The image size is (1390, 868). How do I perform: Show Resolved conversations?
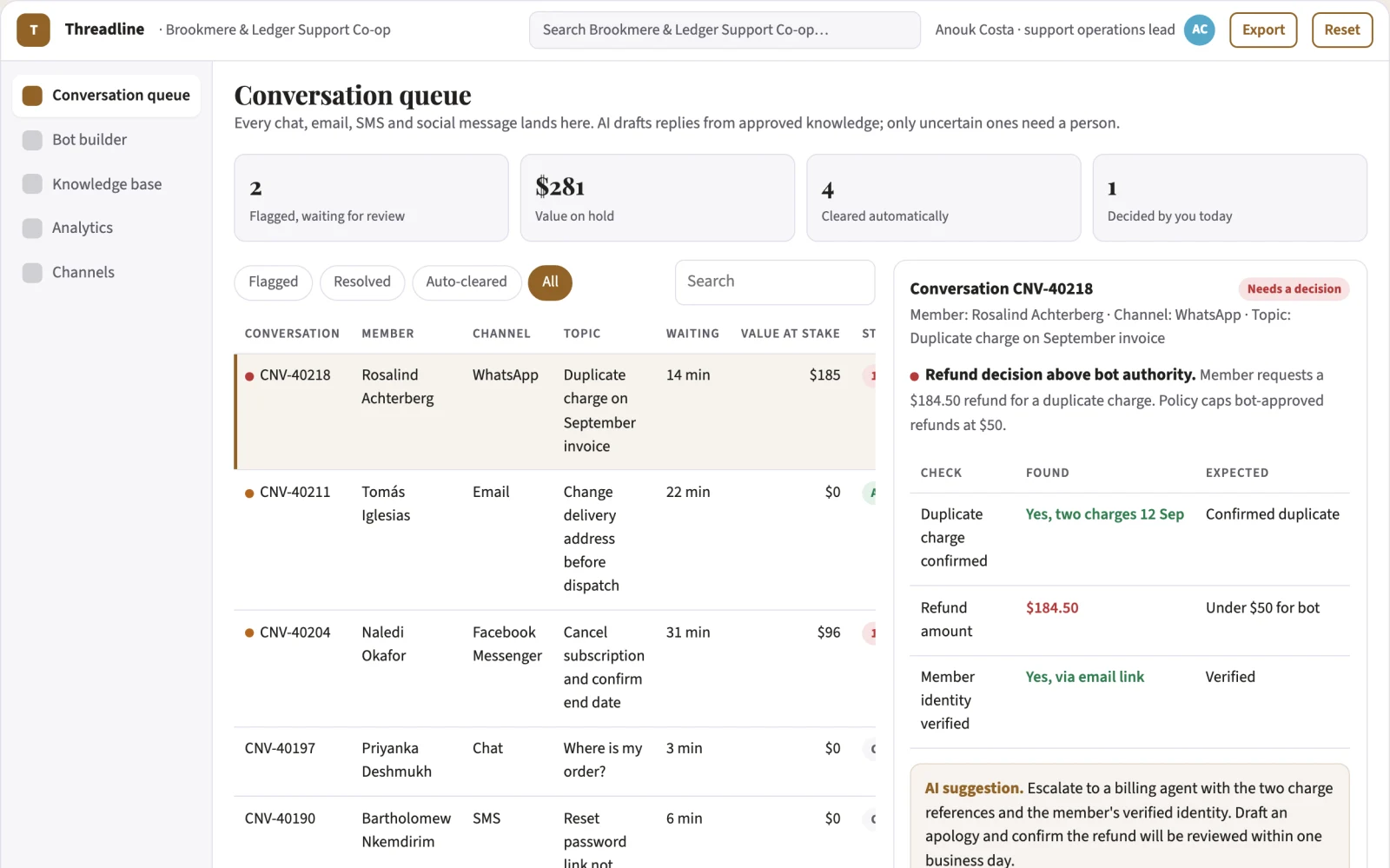pyautogui.click(x=362, y=282)
